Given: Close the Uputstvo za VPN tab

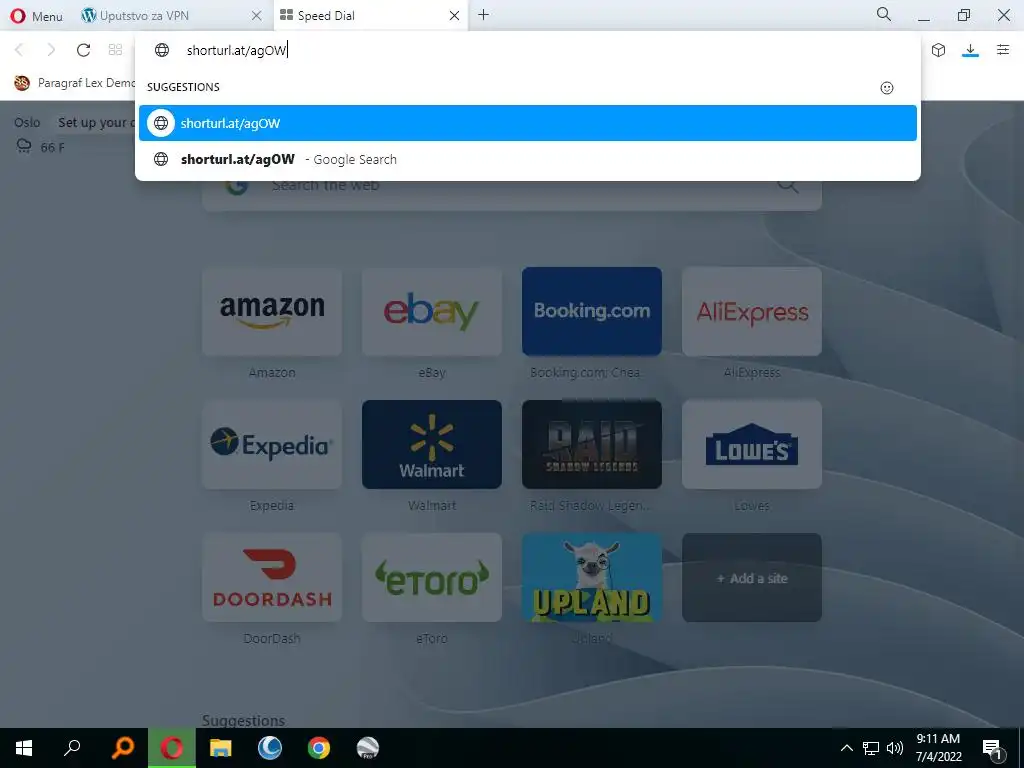Looking at the screenshot, I should click(257, 16).
